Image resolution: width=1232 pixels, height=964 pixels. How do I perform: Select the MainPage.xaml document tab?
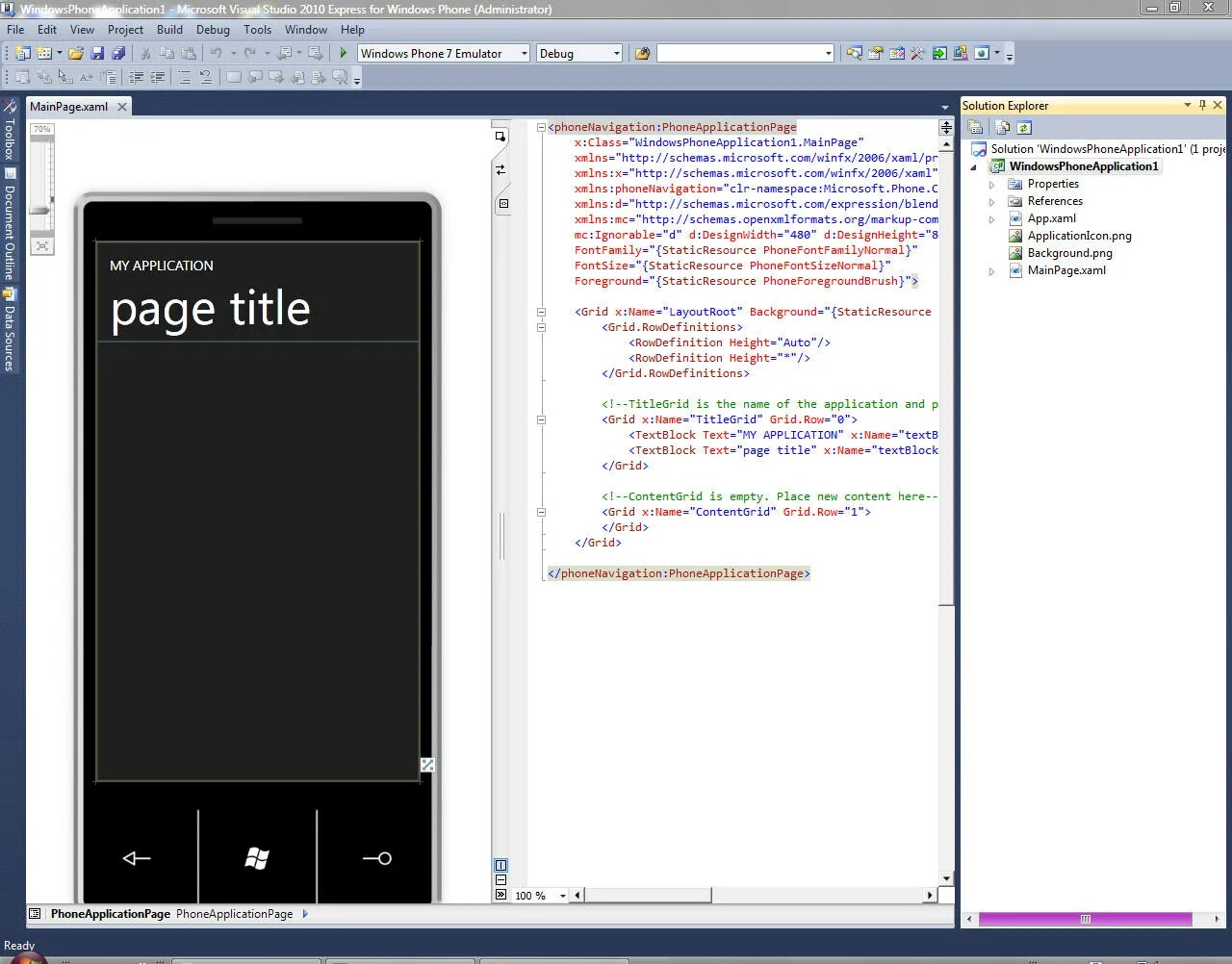point(68,107)
